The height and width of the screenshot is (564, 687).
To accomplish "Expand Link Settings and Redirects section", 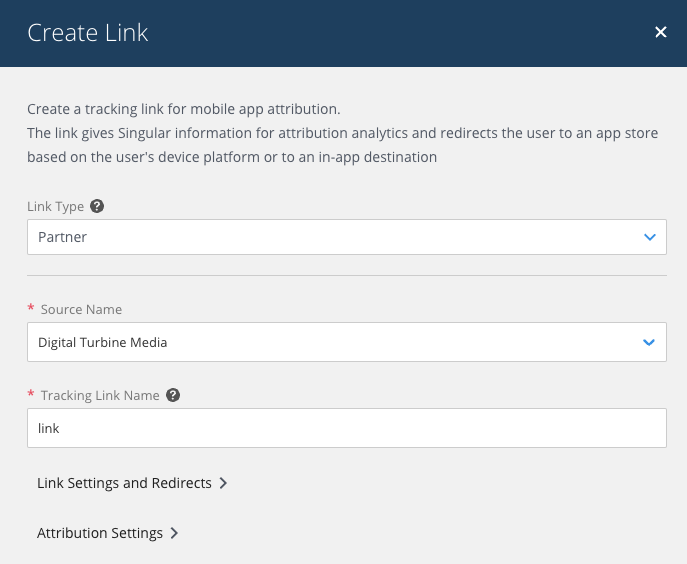I will click(132, 483).
